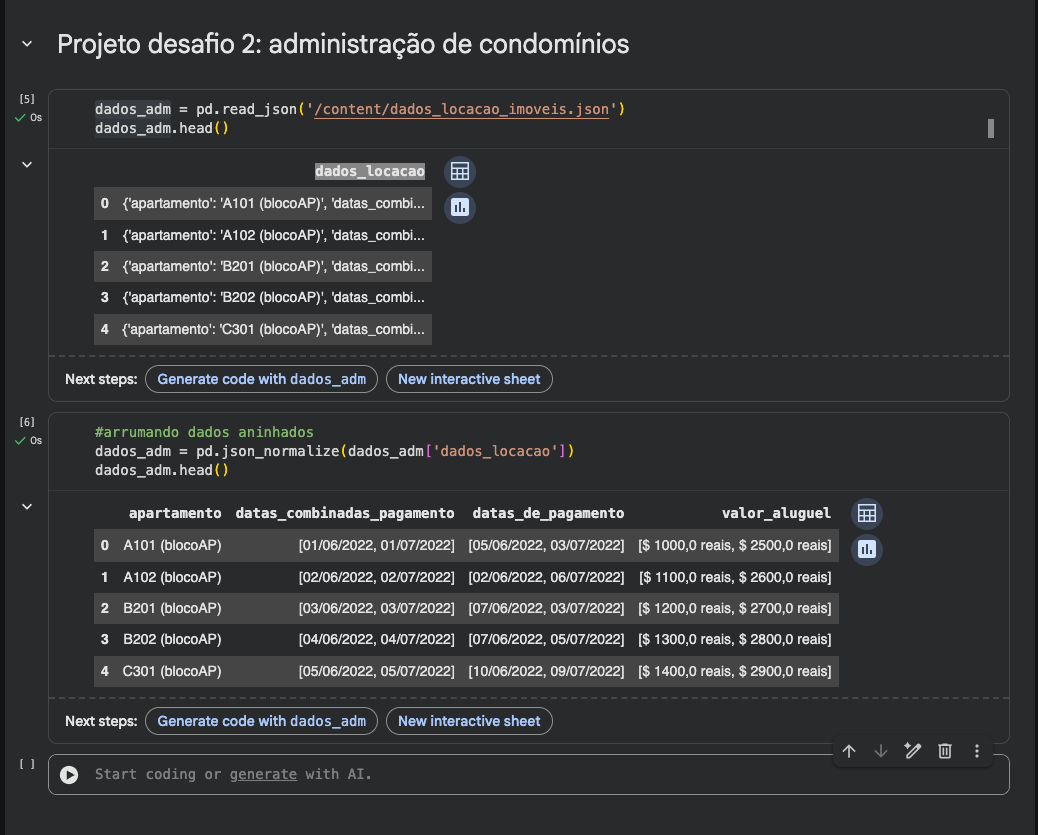This screenshot has height=835, width=1038.
Task: Click the scrollbar inside the first code cell
Action: 990,128
